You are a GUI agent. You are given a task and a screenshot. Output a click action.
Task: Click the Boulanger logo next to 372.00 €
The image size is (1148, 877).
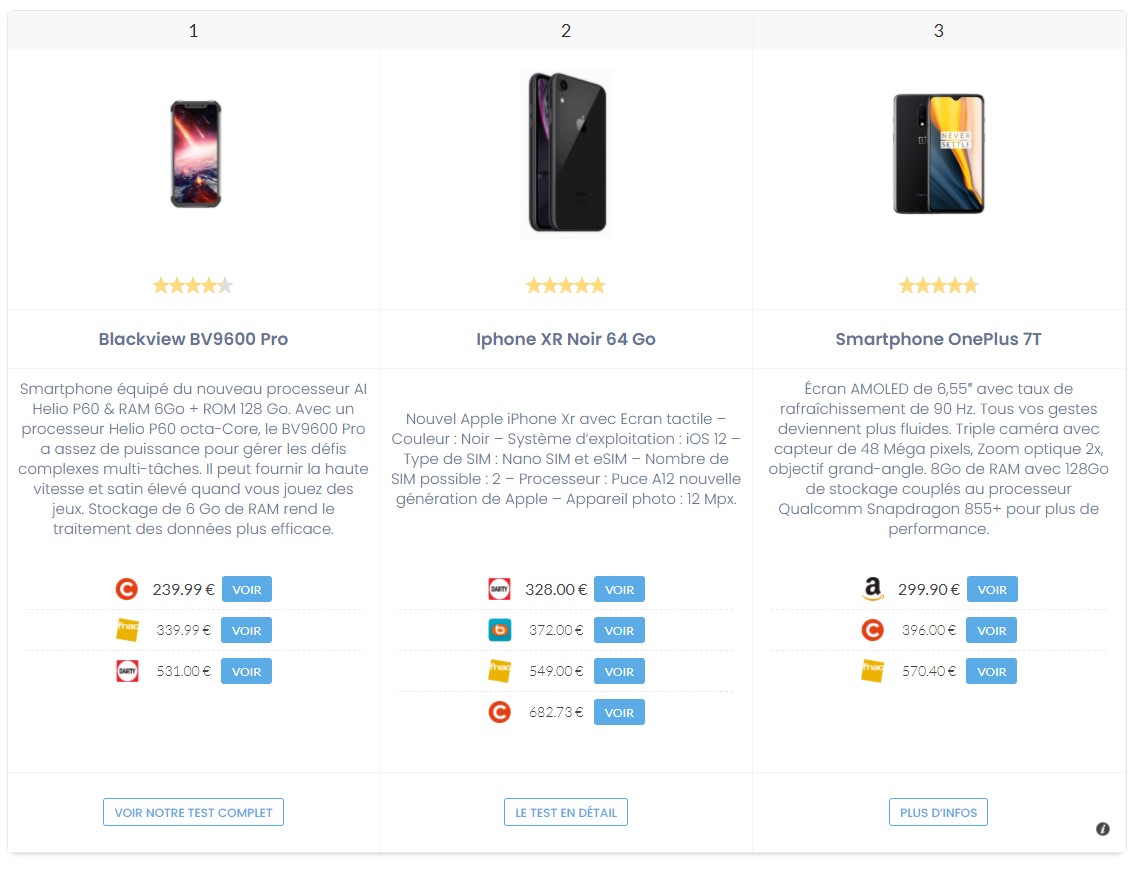(499, 630)
